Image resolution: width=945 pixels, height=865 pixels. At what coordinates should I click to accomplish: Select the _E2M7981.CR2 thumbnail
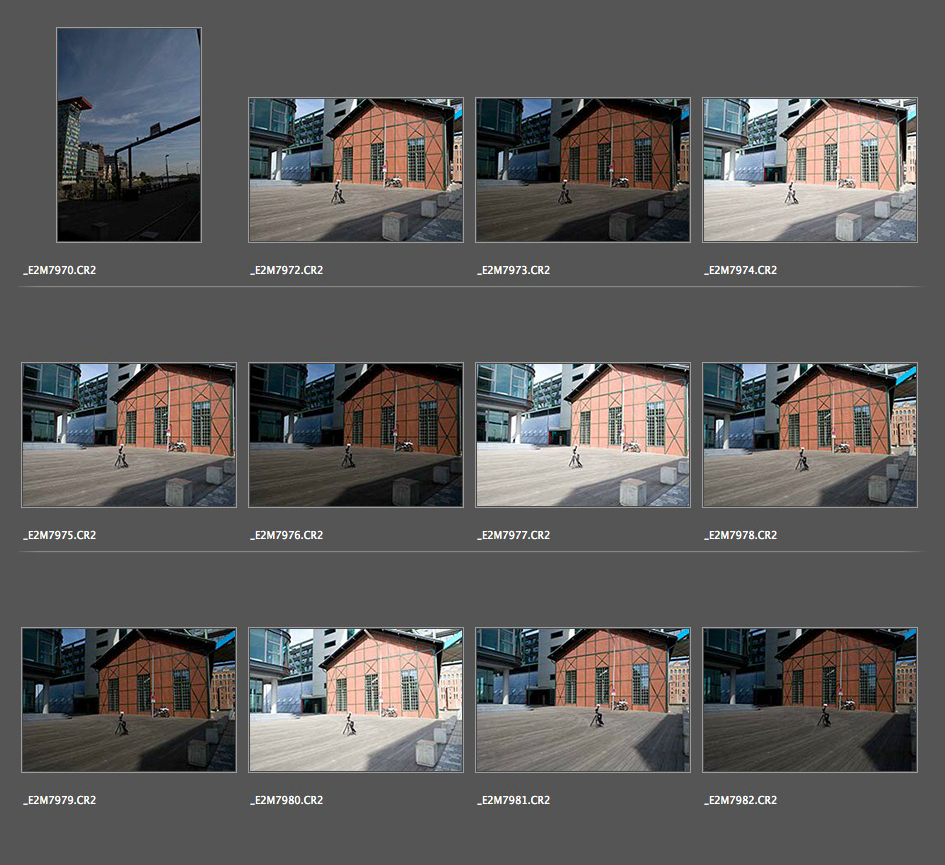pos(582,700)
